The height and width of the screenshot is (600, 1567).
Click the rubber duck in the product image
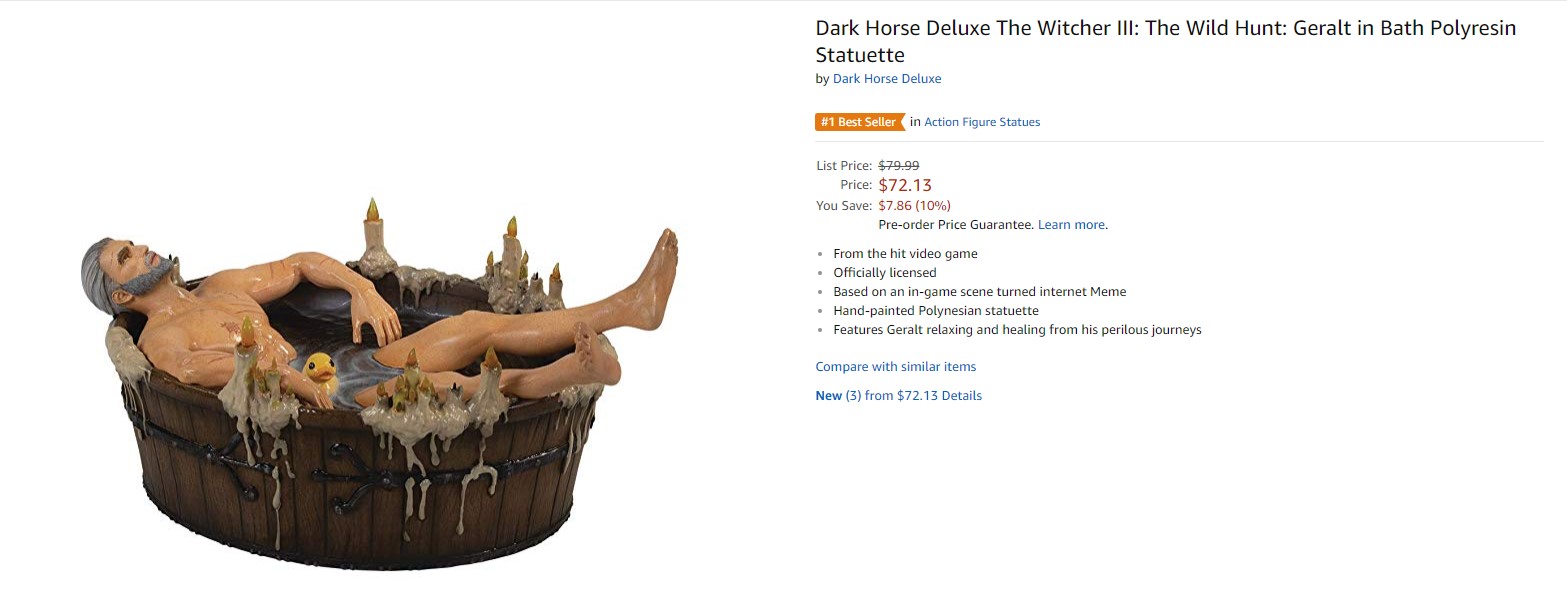[320, 381]
